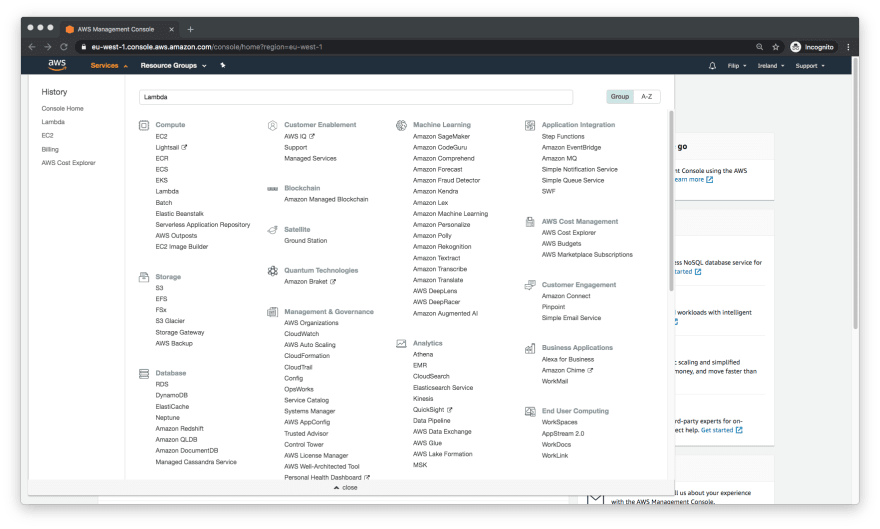The height and width of the screenshot is (529, 880).
Task: Click the Incognito profile button
Action: click(813, 47)
